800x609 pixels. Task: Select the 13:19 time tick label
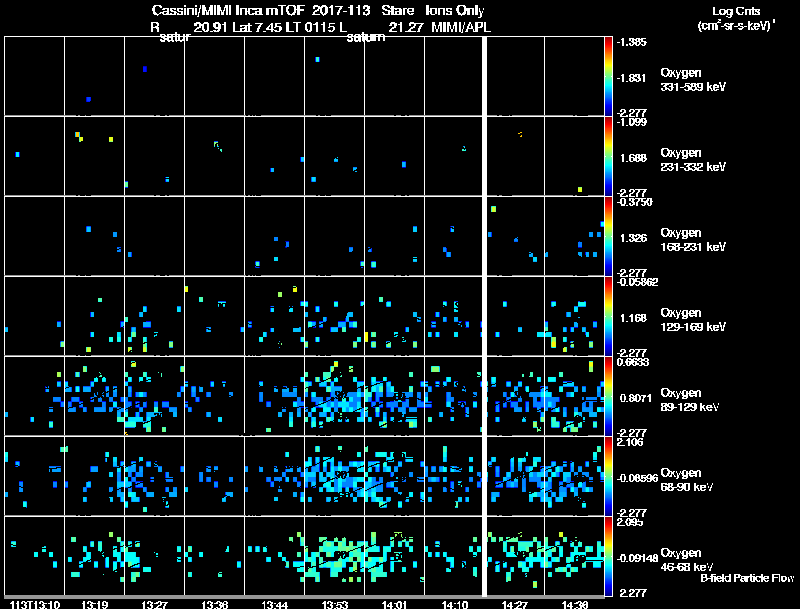pos(94,605)
